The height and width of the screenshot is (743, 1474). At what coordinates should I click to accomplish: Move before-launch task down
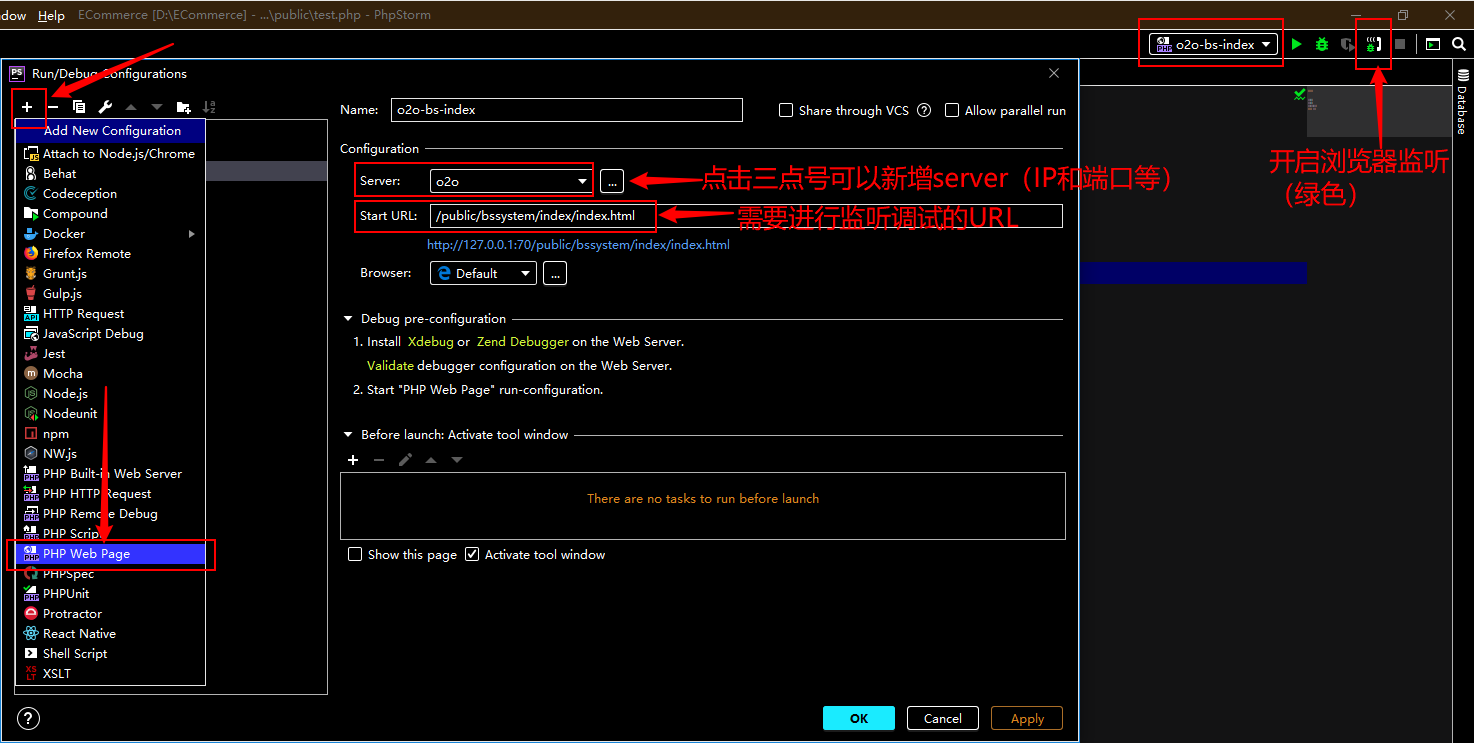click(x=457, y=460)
